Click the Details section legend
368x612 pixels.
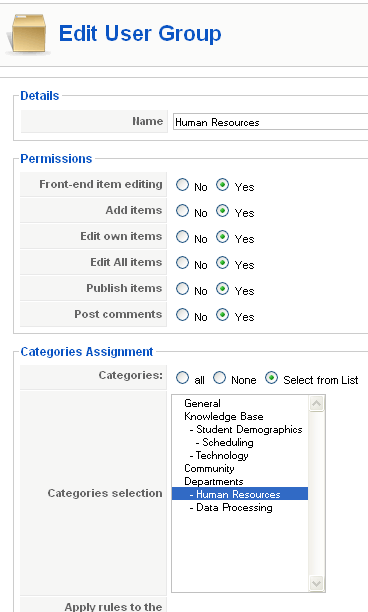click(39, 96)
